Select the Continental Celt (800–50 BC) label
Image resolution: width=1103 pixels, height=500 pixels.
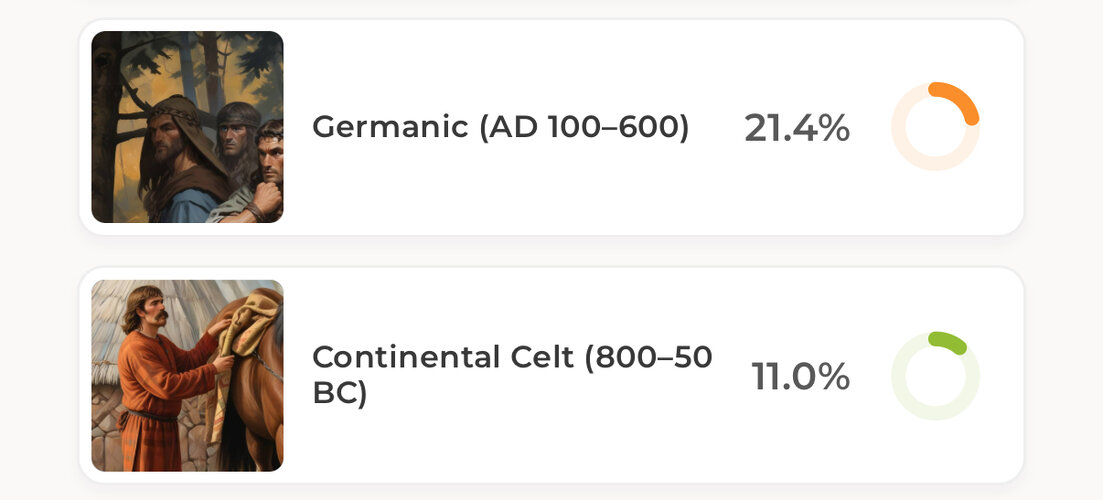click(512, 376)
